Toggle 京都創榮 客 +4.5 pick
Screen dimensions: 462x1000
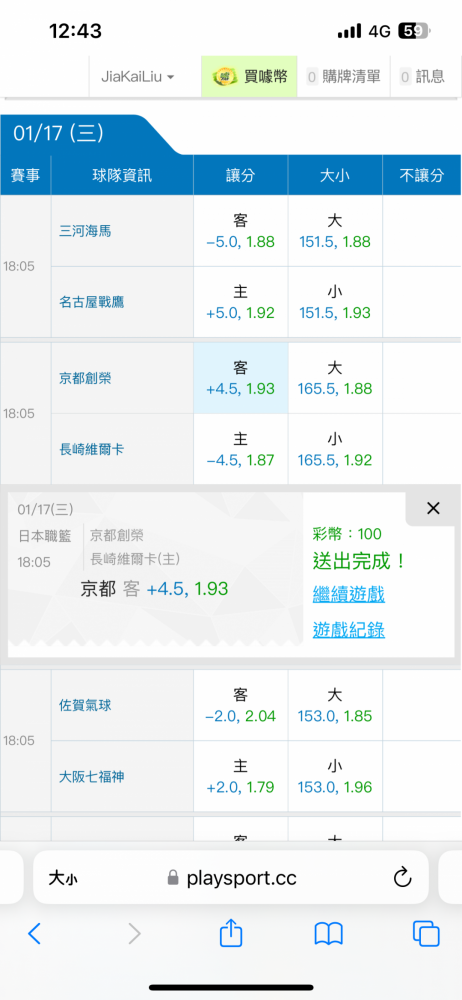[241, 378]
